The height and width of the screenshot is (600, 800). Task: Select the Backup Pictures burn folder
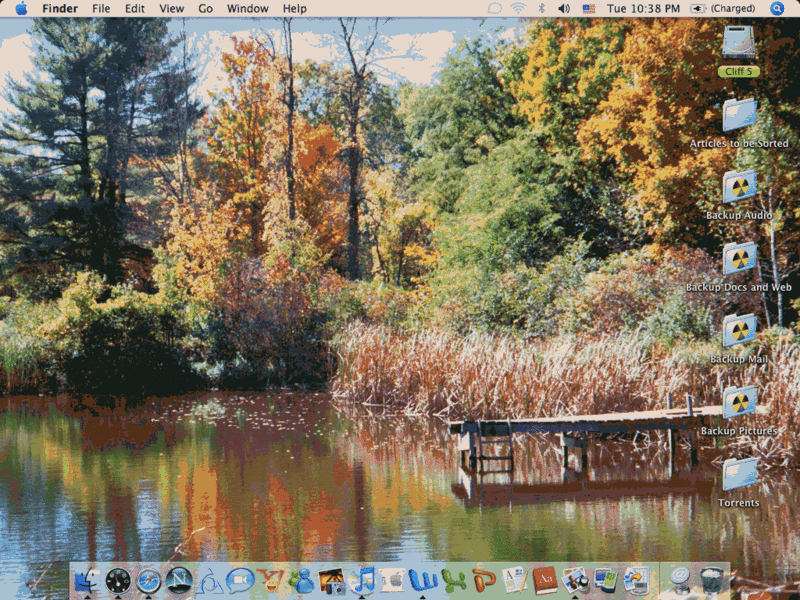739,403
